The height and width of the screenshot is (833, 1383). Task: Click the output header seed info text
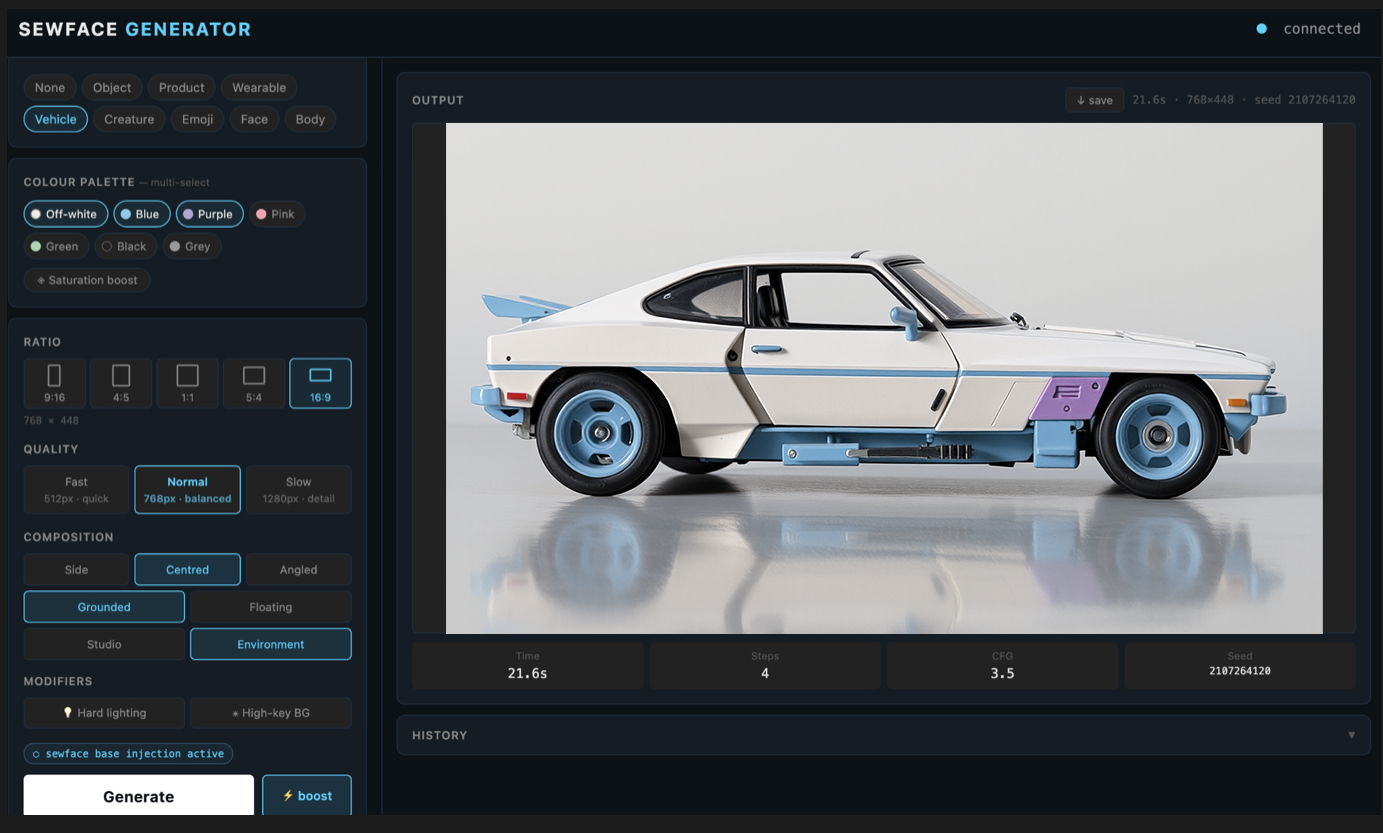pyautogui.click(x=1244, y=100)
